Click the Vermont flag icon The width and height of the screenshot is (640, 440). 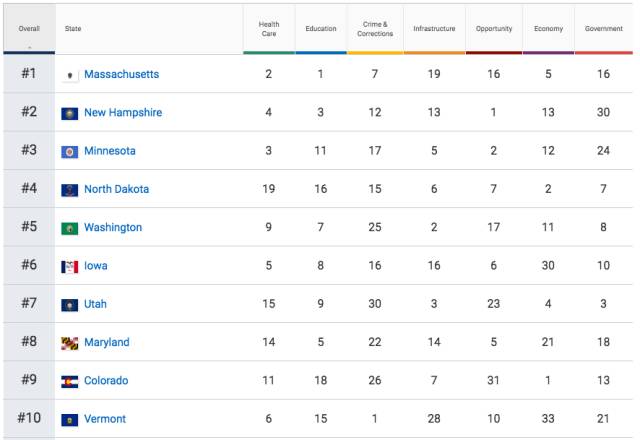click(x=70, y=420)
